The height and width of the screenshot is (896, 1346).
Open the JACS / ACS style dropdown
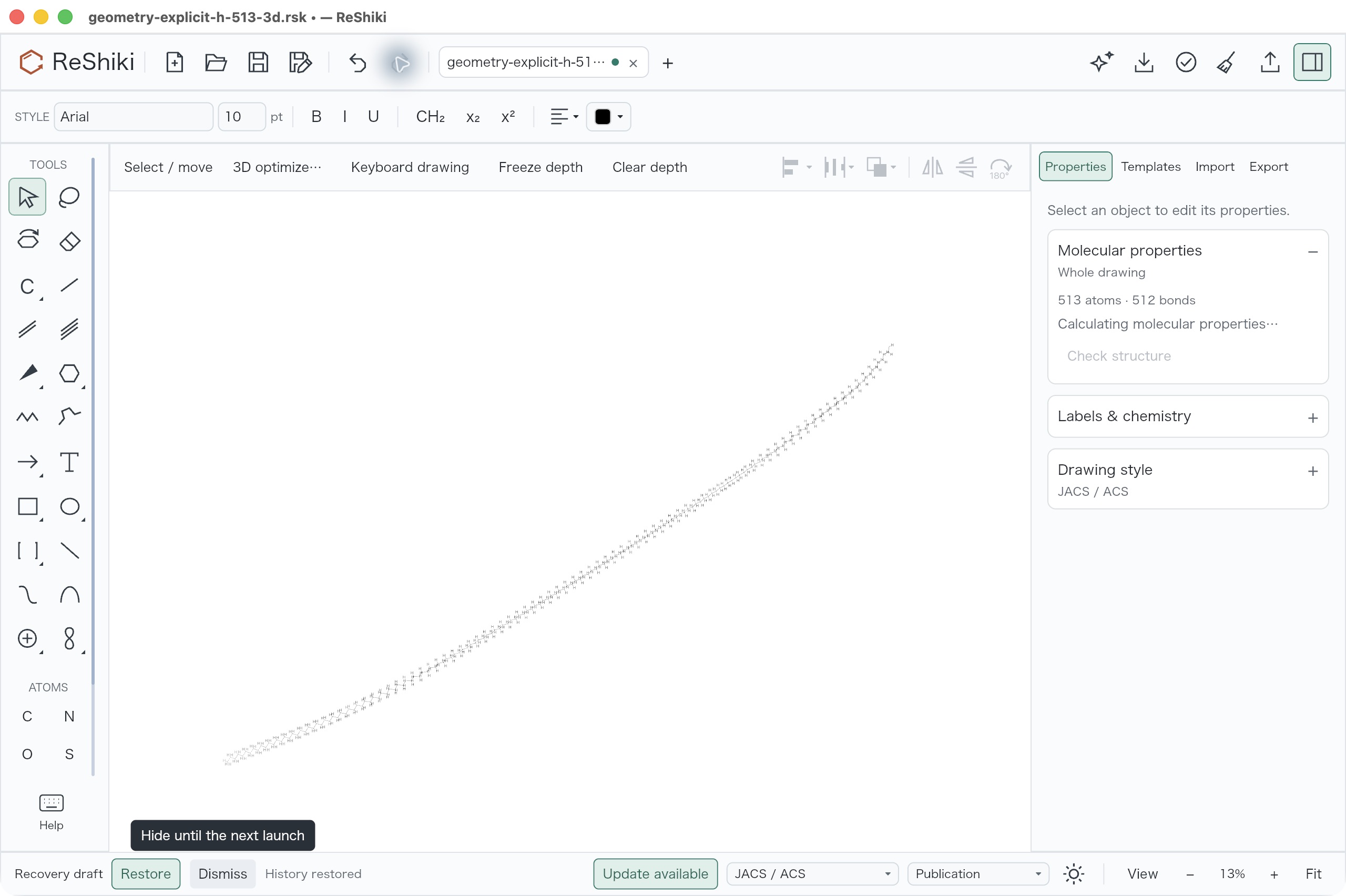[812, 874]
